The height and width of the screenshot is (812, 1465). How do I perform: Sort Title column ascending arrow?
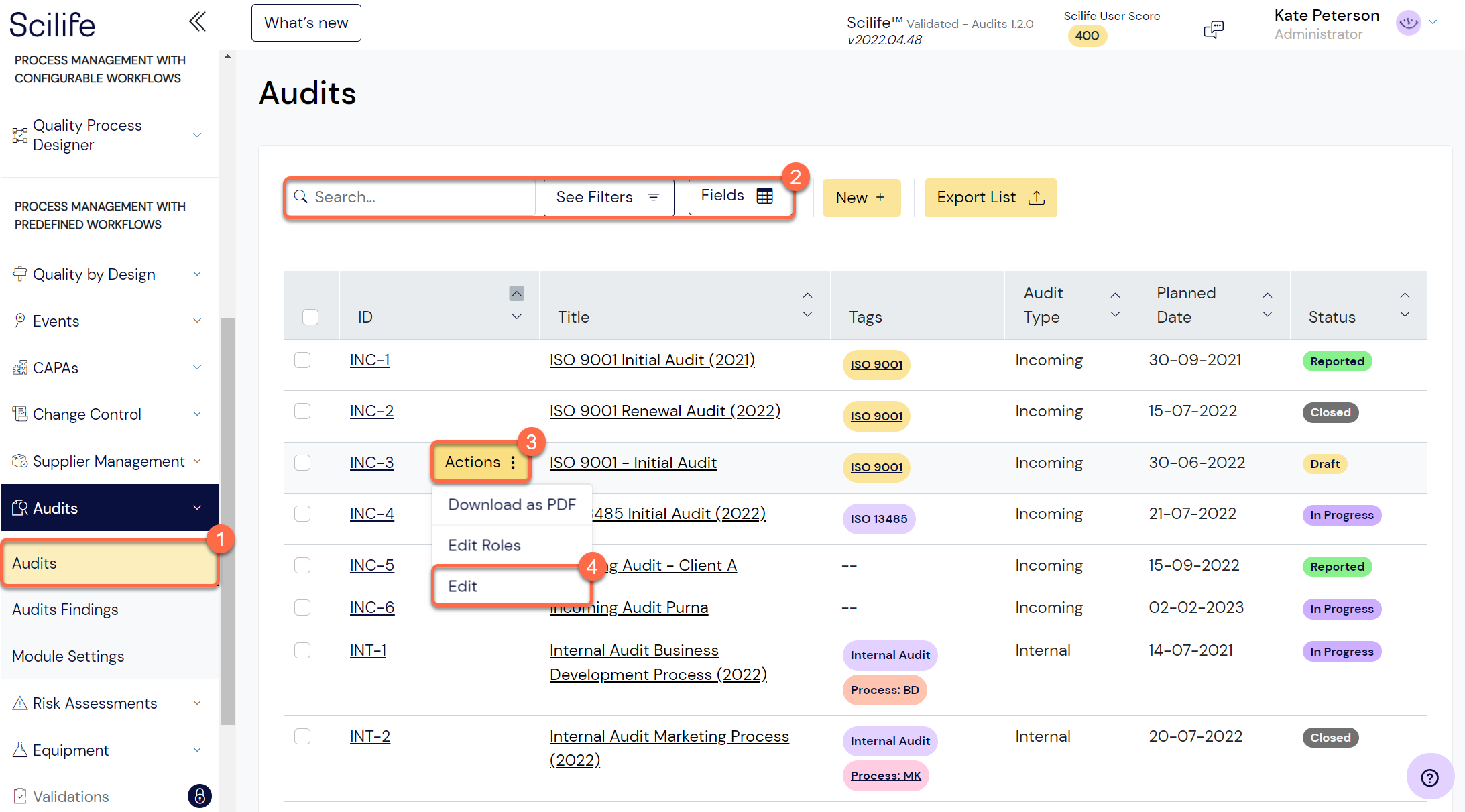(808, 295)
